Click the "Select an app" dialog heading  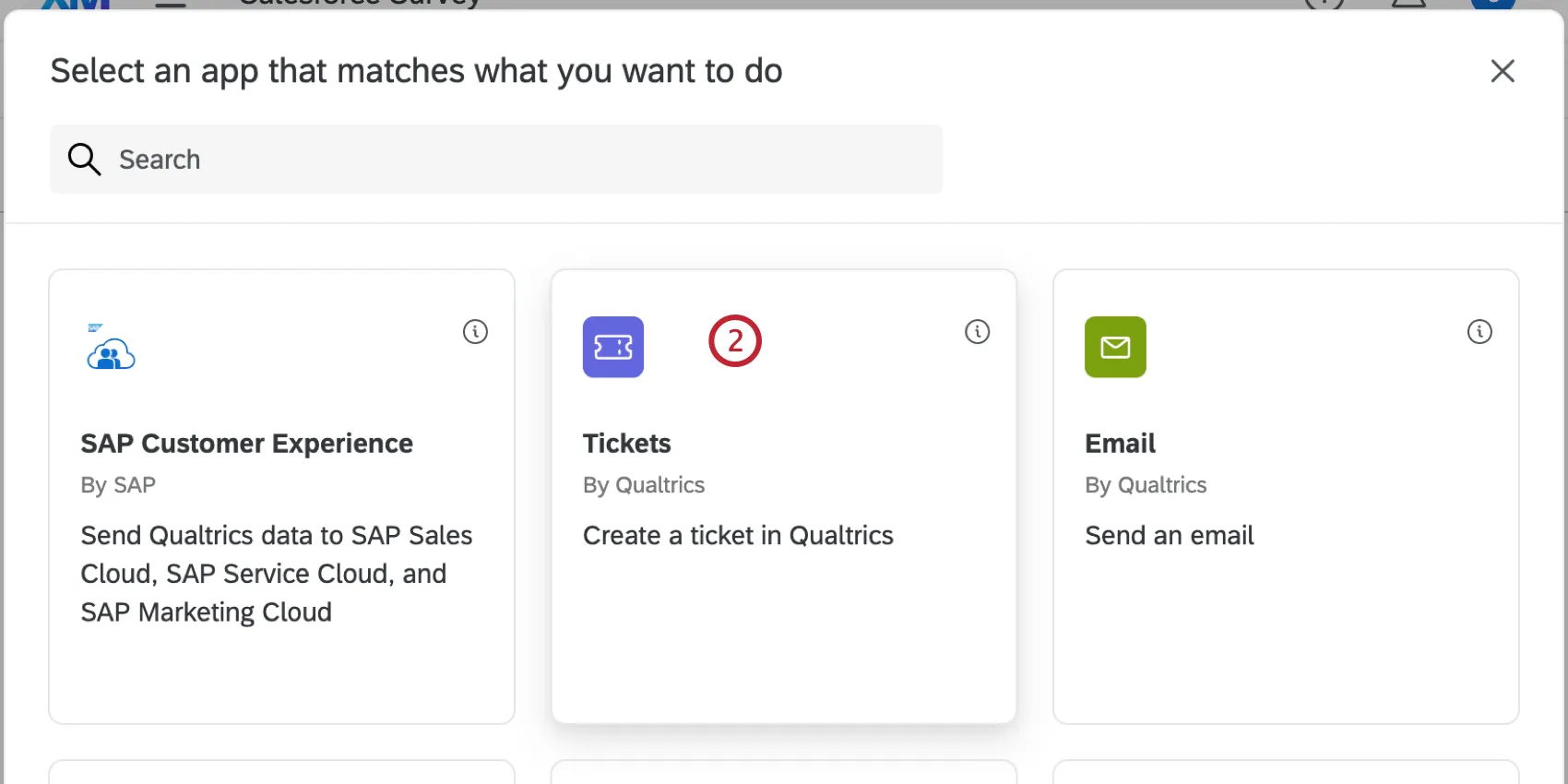416,71
